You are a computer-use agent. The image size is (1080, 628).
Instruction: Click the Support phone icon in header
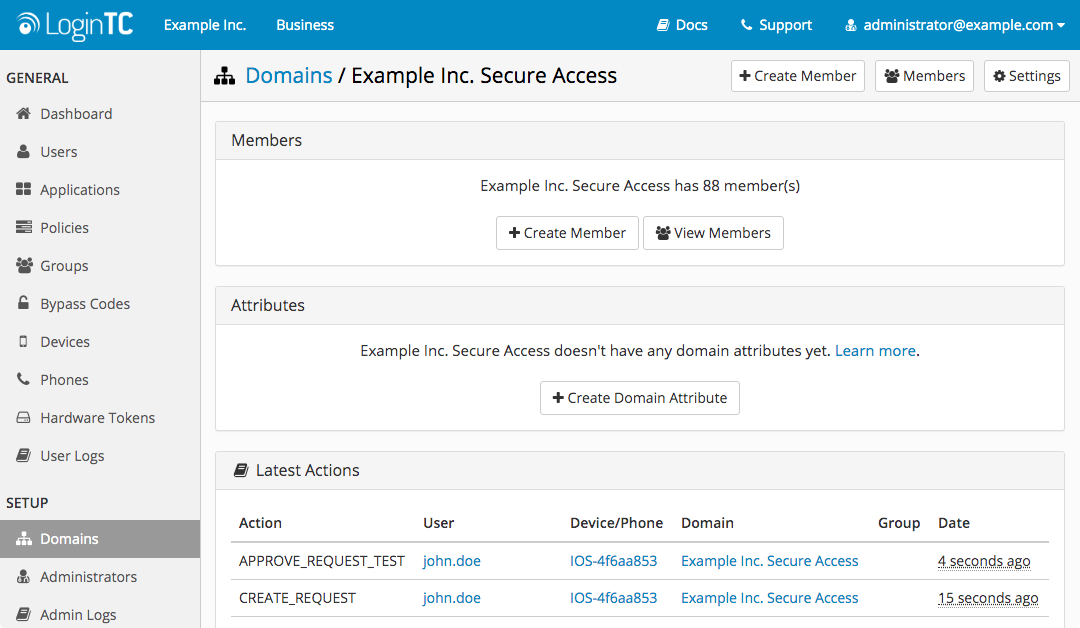coord(746,25)
